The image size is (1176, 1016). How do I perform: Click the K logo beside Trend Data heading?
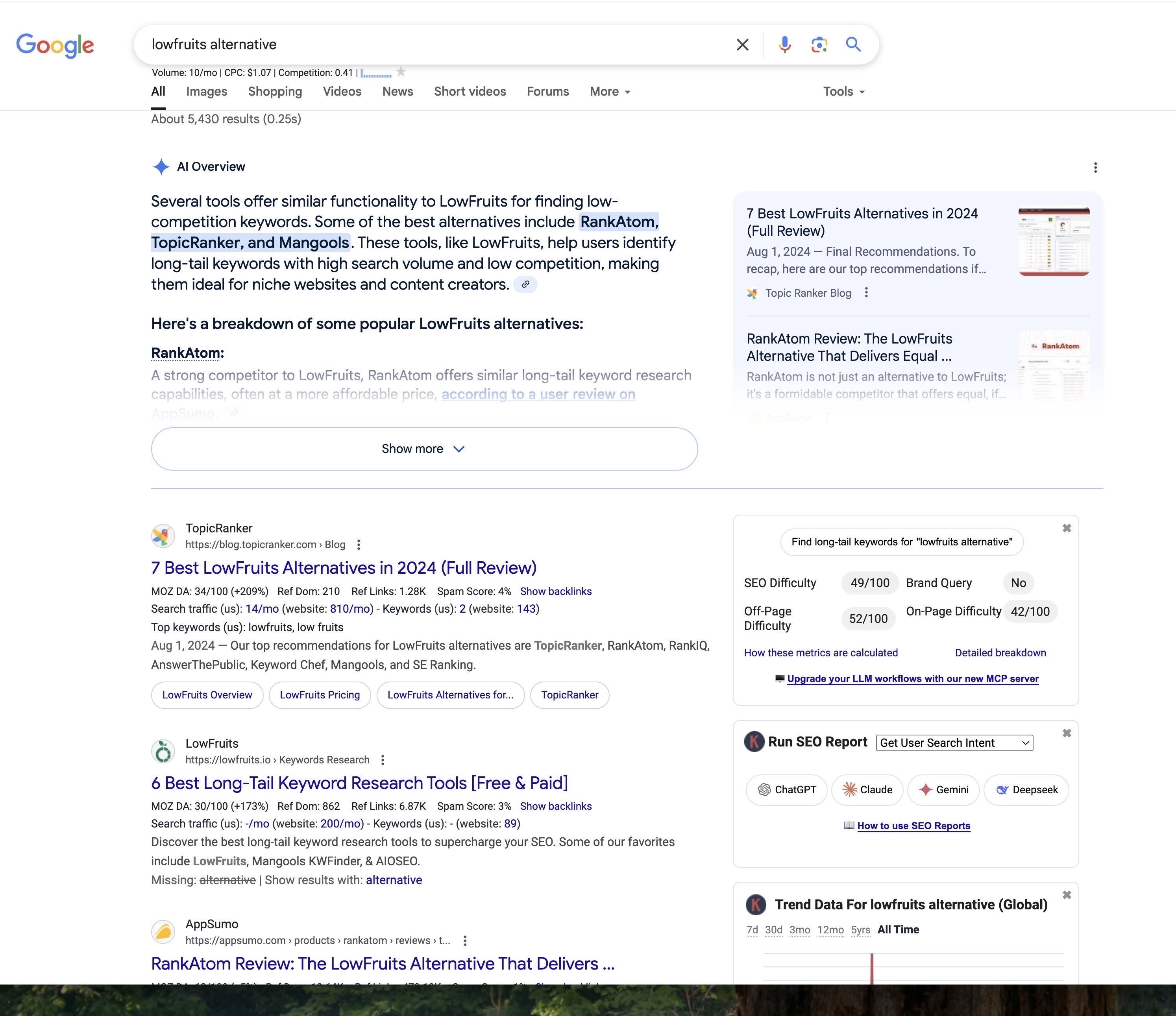pyautogui.click(x=756, y=905)
